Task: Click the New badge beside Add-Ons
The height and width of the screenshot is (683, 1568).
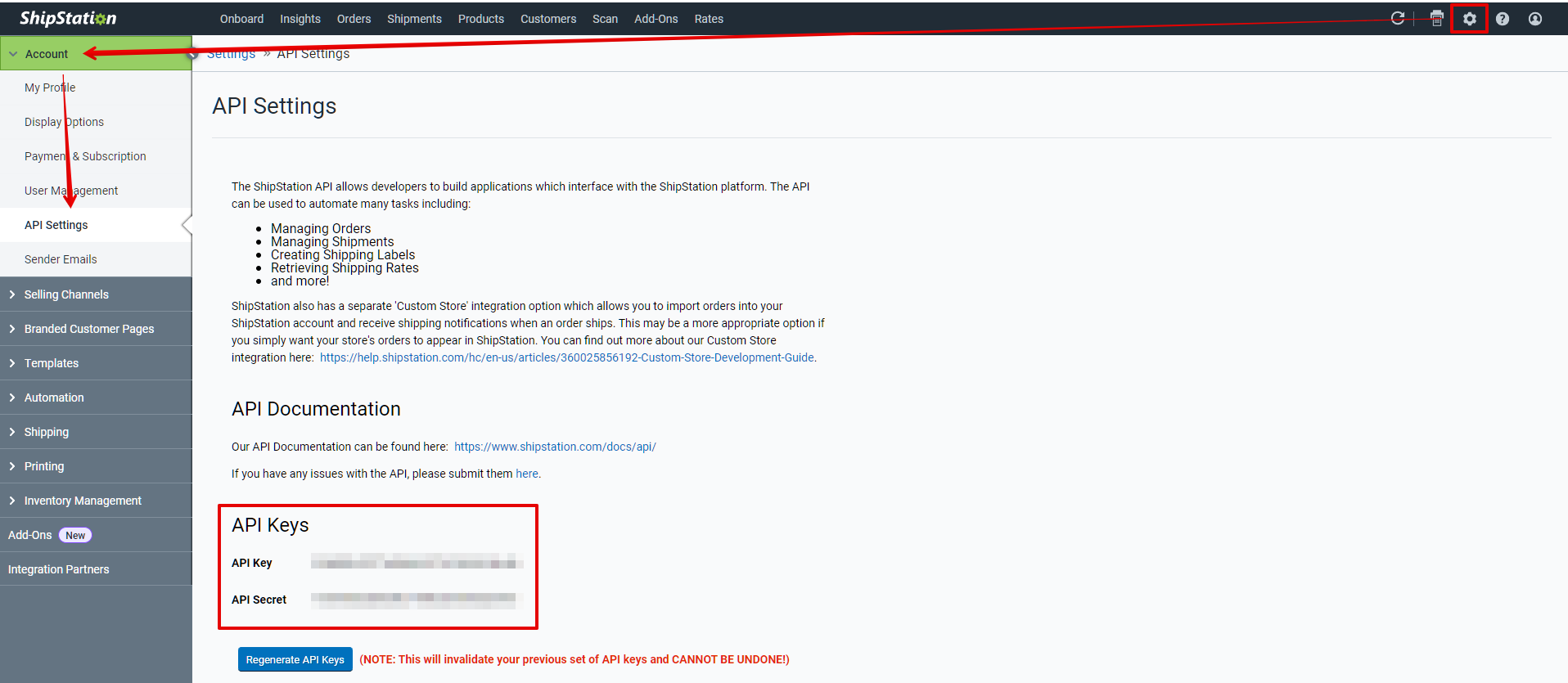Action: 75,535
